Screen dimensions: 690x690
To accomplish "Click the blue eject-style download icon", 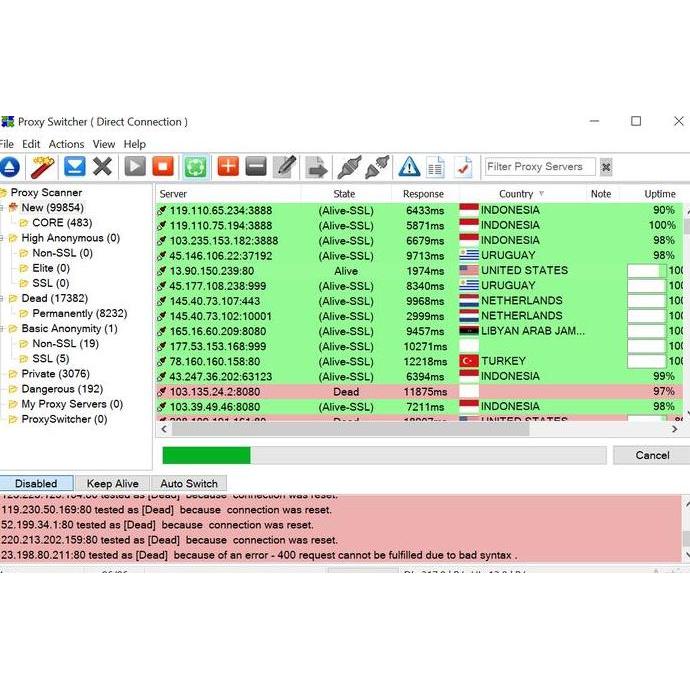I will tap(9, 167).
